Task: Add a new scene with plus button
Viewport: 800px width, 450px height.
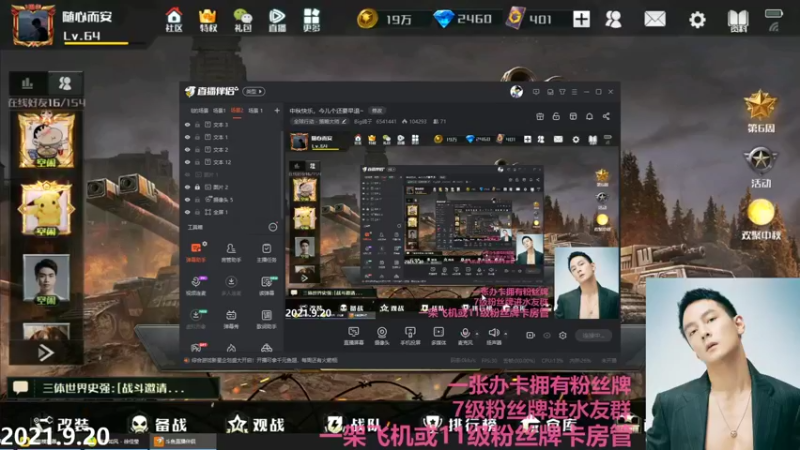Action: [277, 110]
